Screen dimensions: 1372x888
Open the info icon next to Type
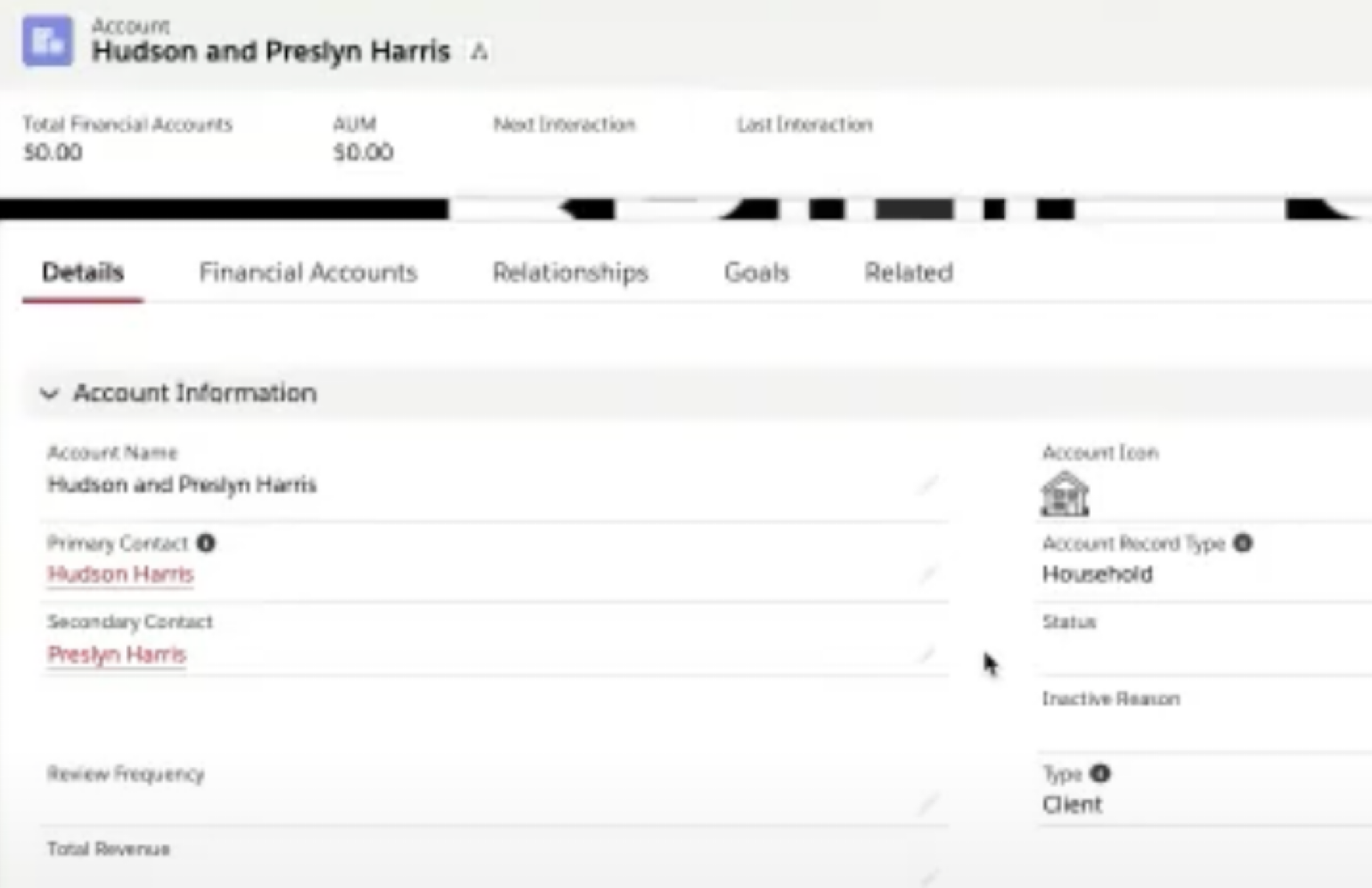[1100, 774]
